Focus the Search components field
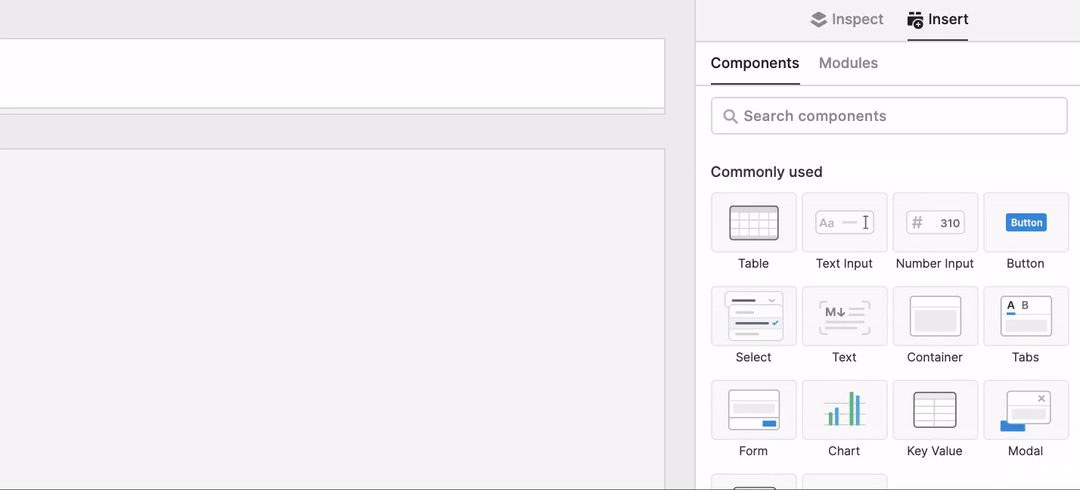 tap(889, 116)
